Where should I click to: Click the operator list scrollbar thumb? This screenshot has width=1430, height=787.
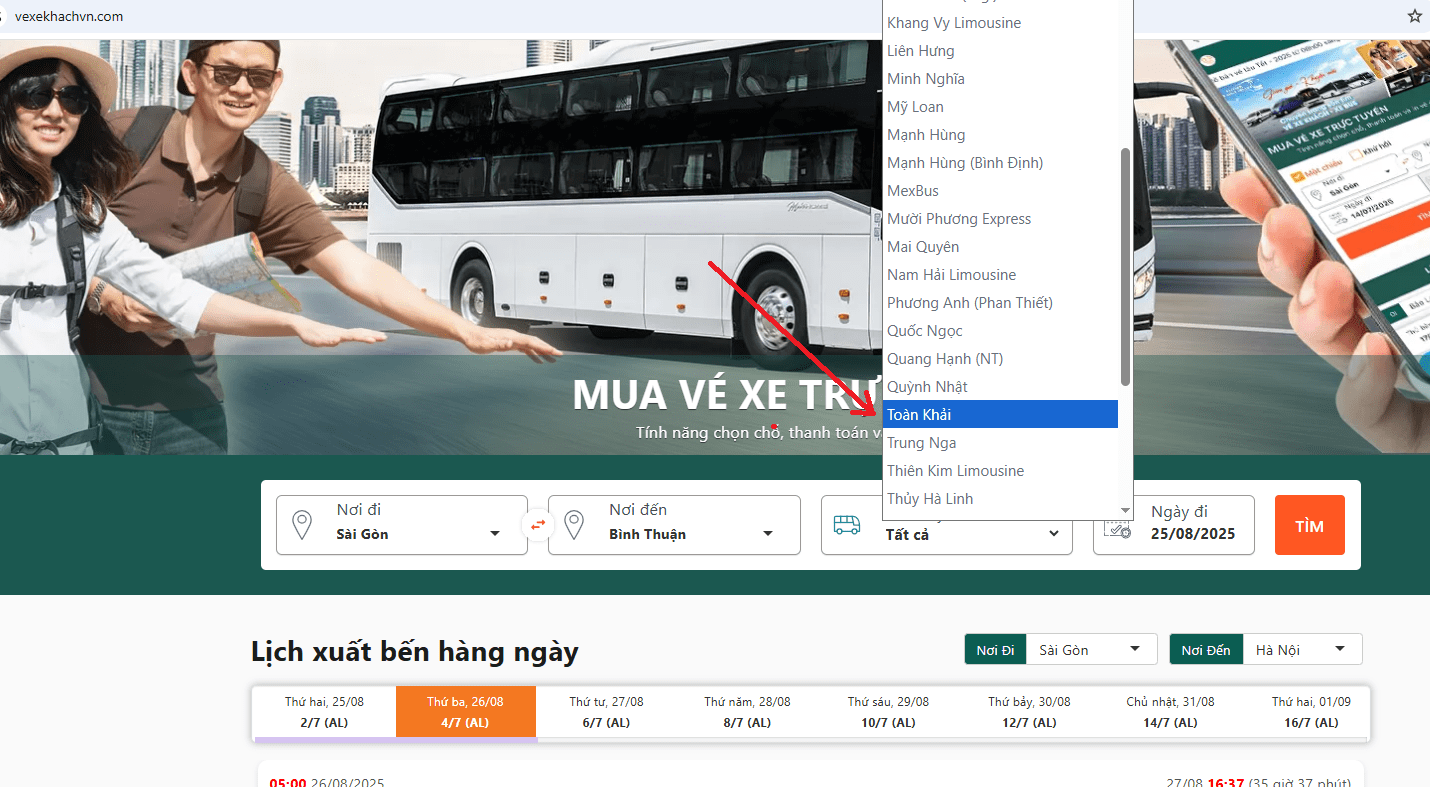(x=1125, y=265)
